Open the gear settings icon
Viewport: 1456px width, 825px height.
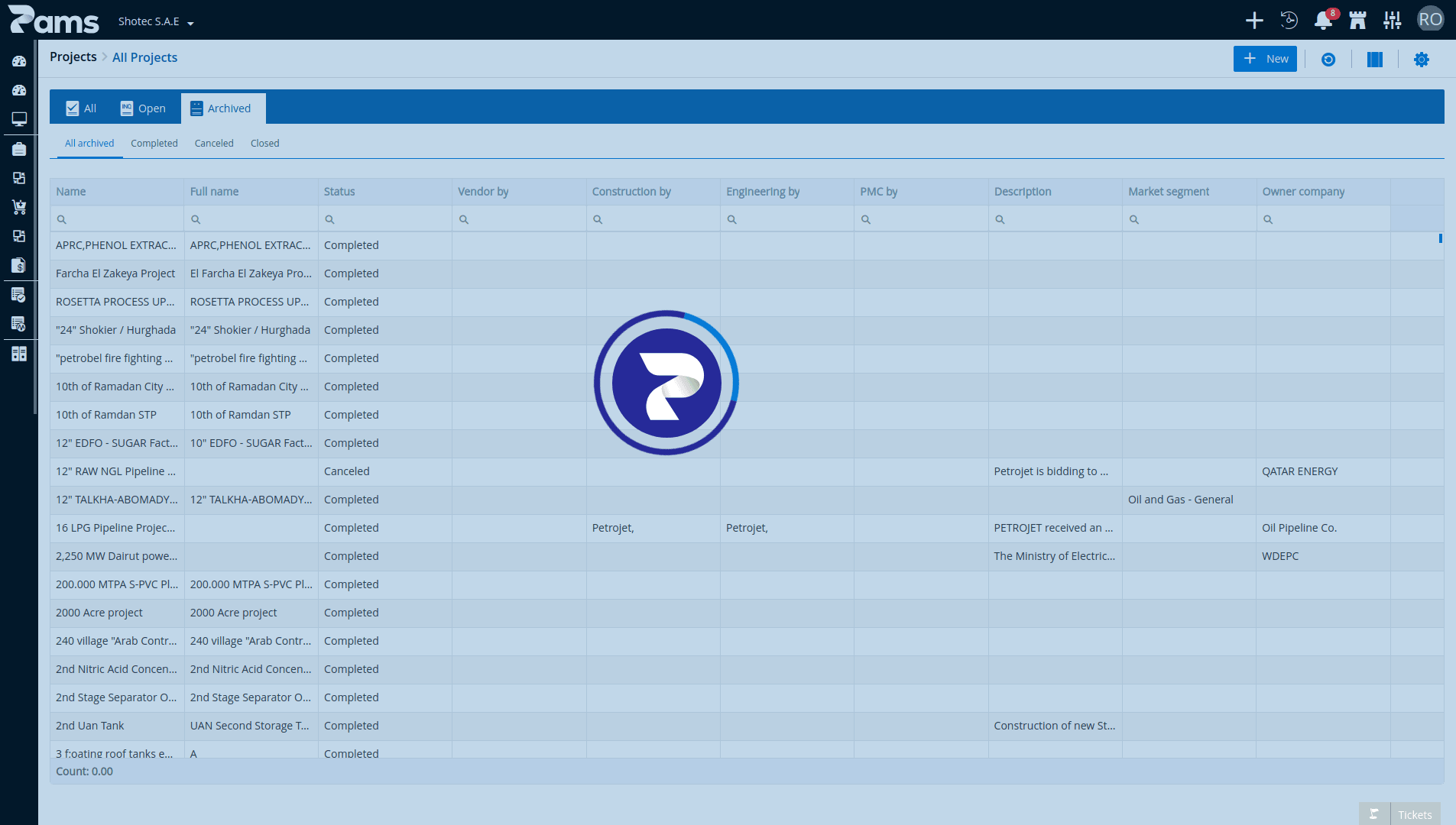1422,60
